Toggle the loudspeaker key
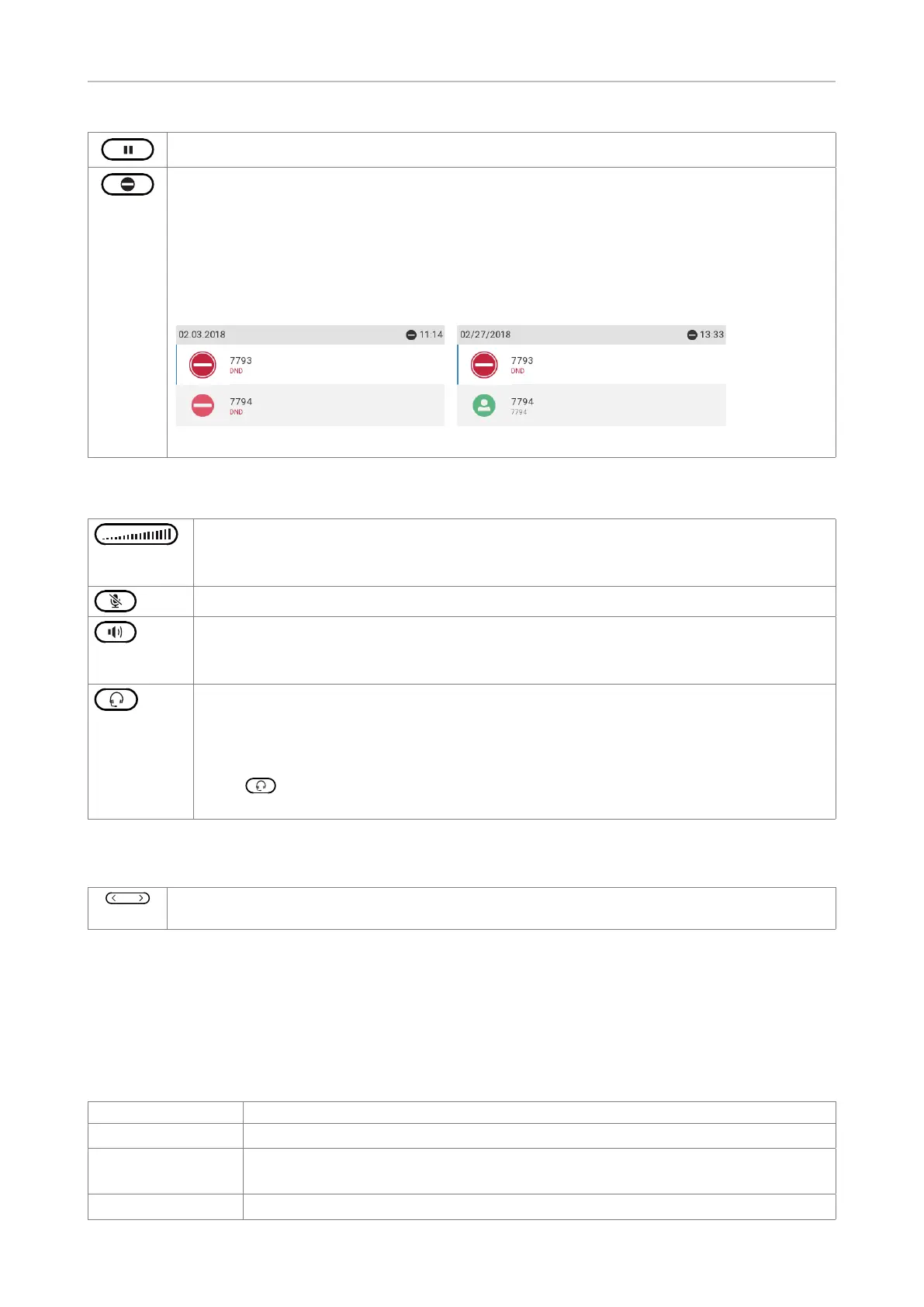 (x=116, y=632)
